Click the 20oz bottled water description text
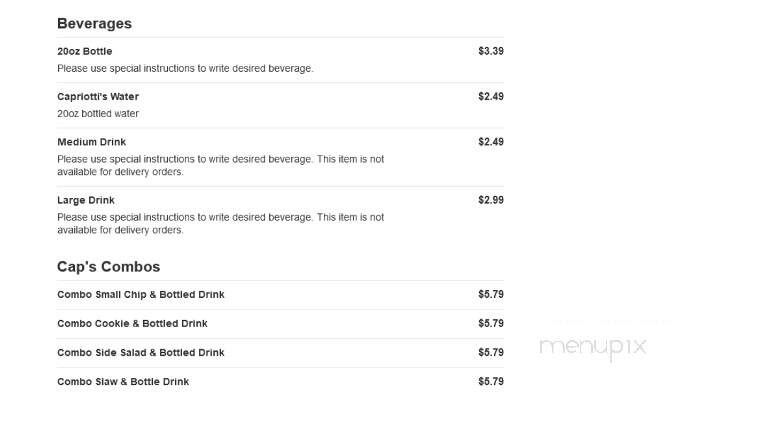Image resolution: width=772 pixels, height=429 pixels. click(98, 114)
